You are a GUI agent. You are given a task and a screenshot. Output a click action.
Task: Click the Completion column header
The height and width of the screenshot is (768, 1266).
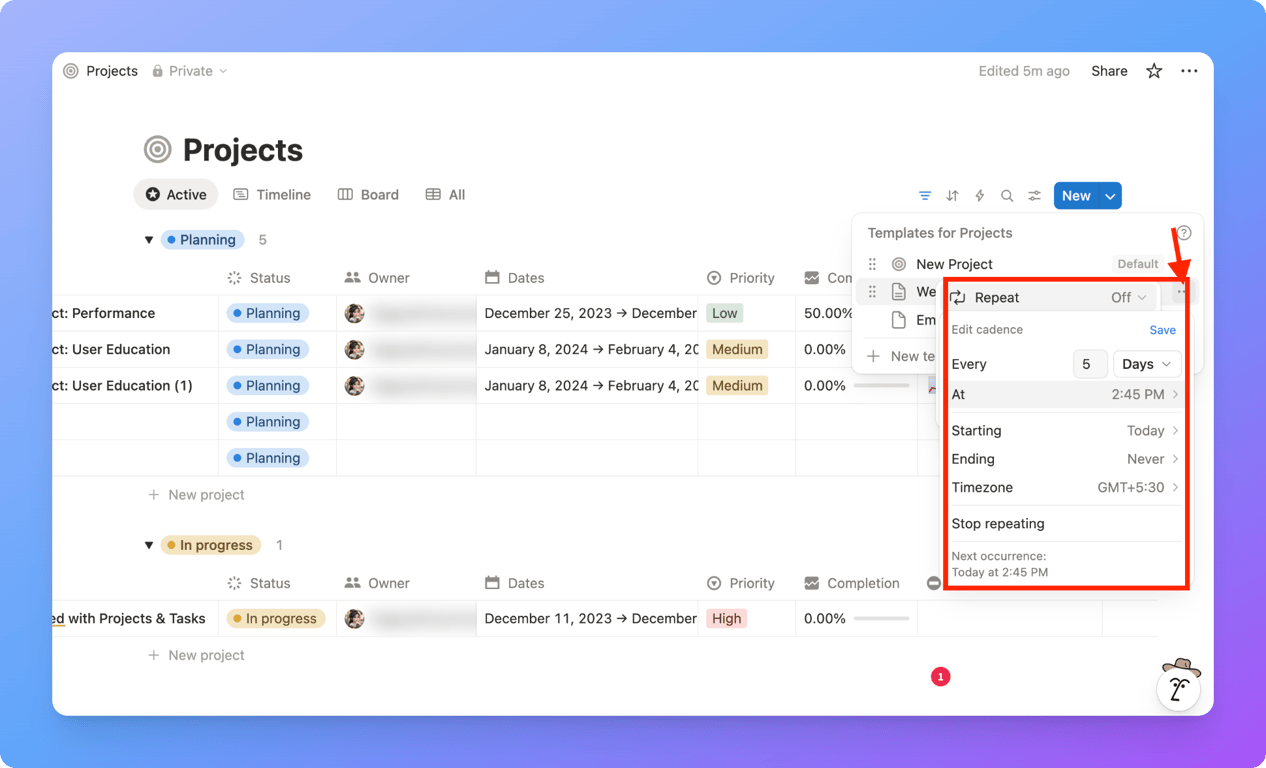pos(851,583)
